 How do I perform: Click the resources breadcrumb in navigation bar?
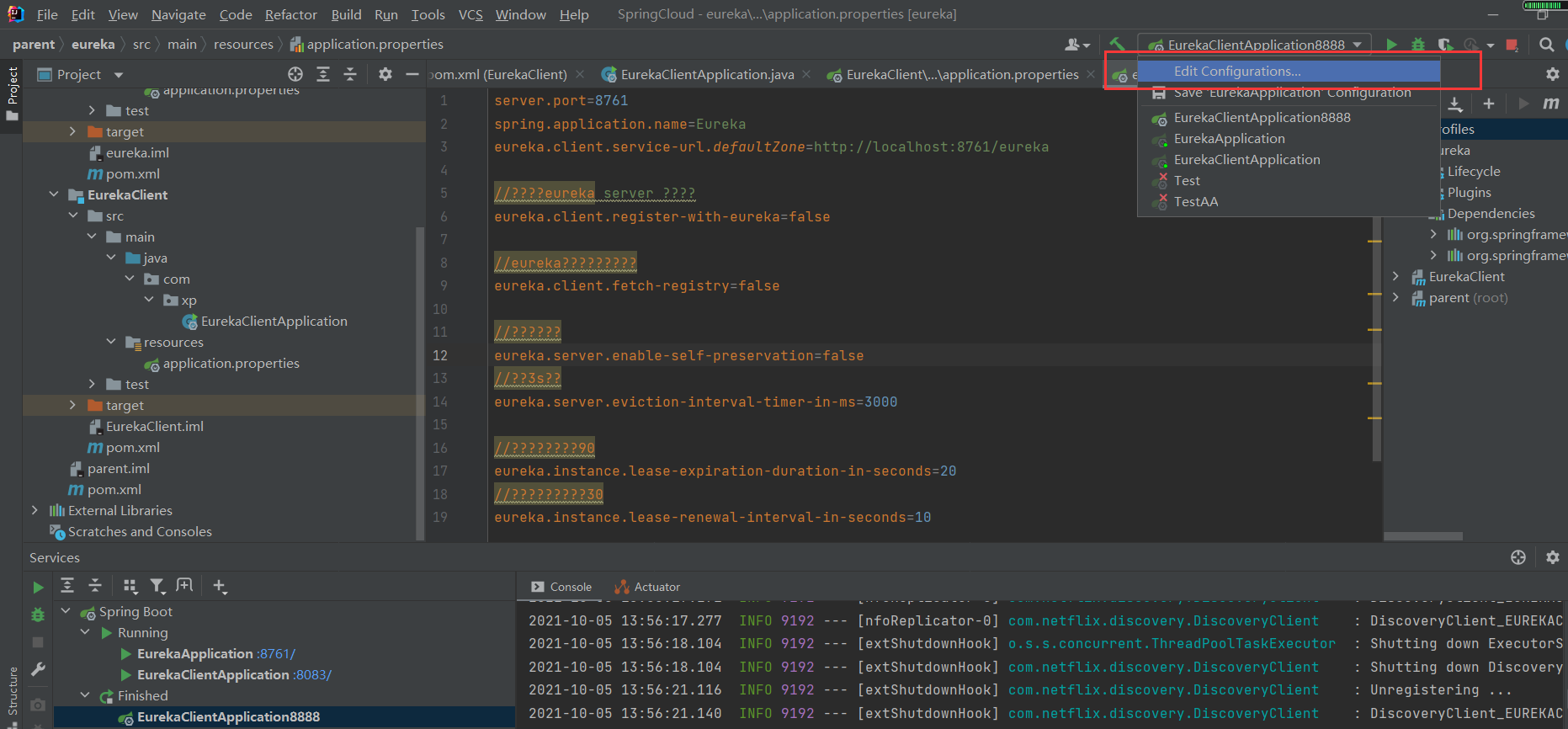(243, 45)
